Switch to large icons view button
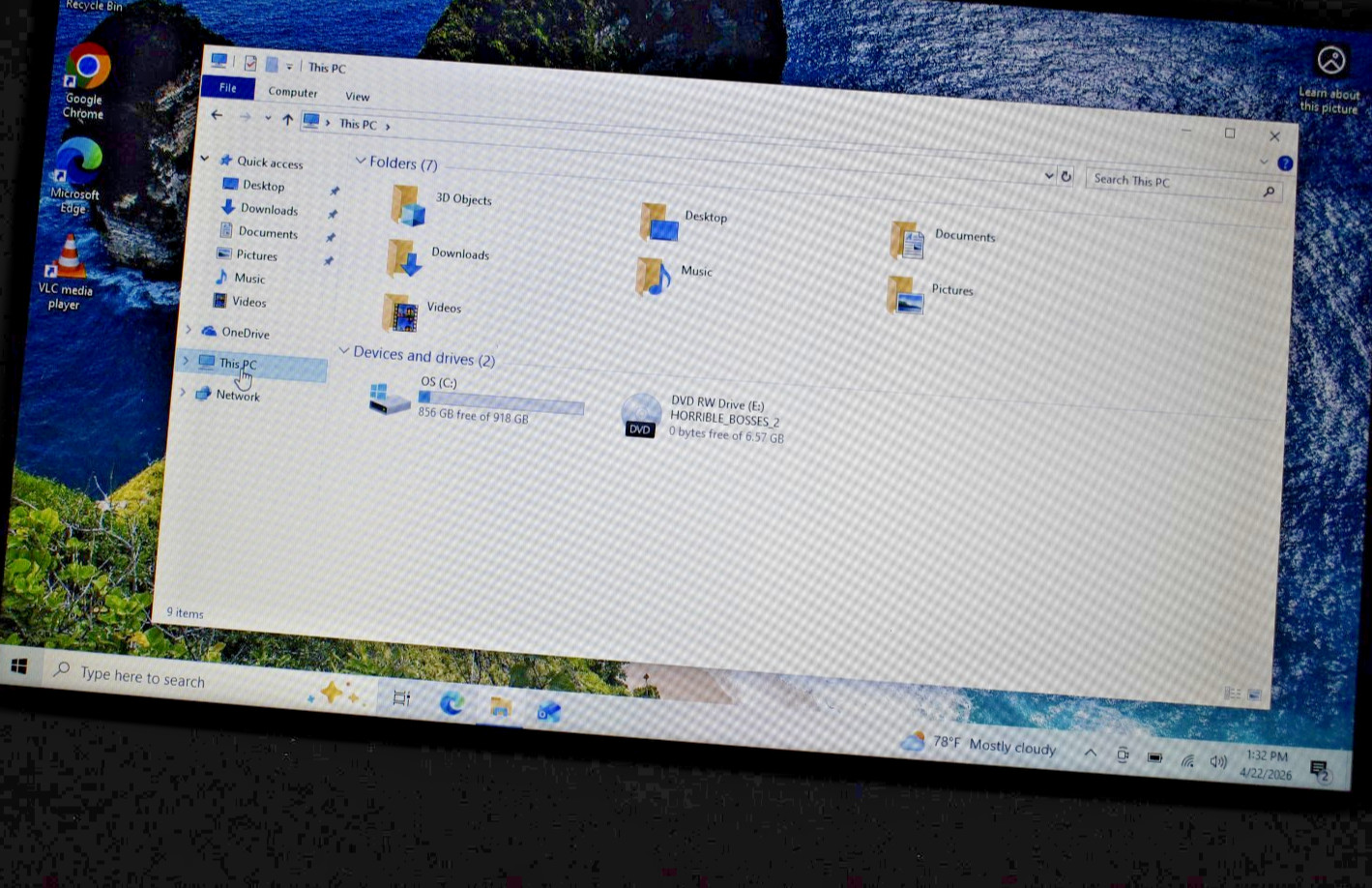This screenshot has width=1372, height=888. (x=1254, y=695)
